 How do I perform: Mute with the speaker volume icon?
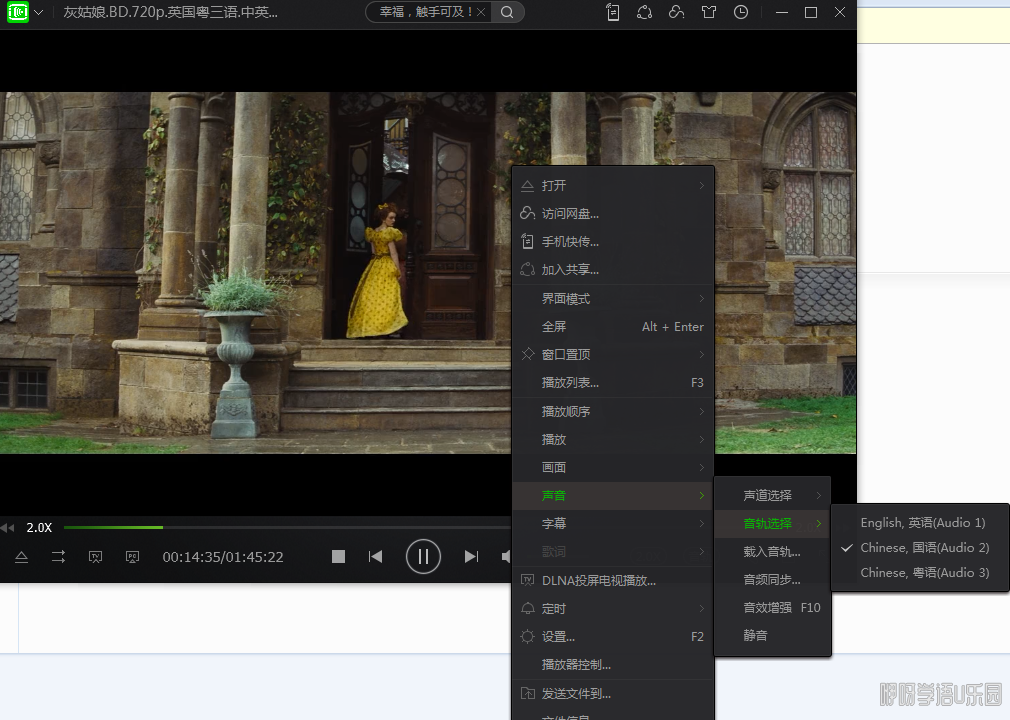(x=506, y=556)
